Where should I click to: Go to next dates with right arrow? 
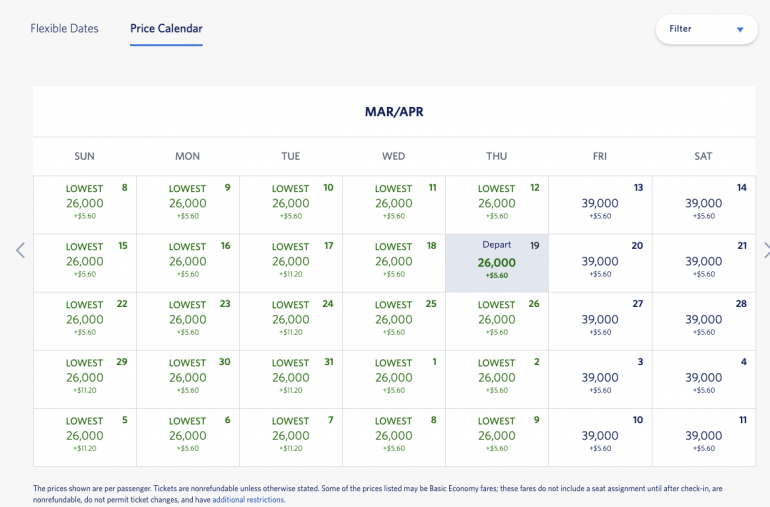(x=765, y=250)
